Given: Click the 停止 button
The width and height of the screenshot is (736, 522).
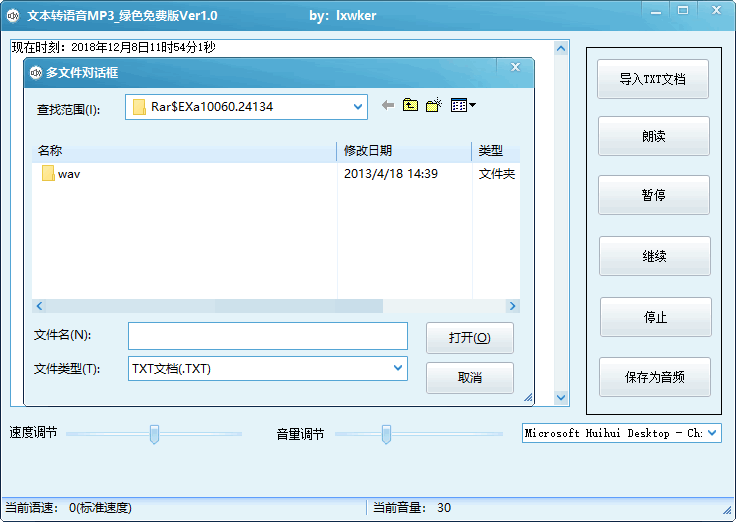Looking at the screenshot, I should 655,317.
